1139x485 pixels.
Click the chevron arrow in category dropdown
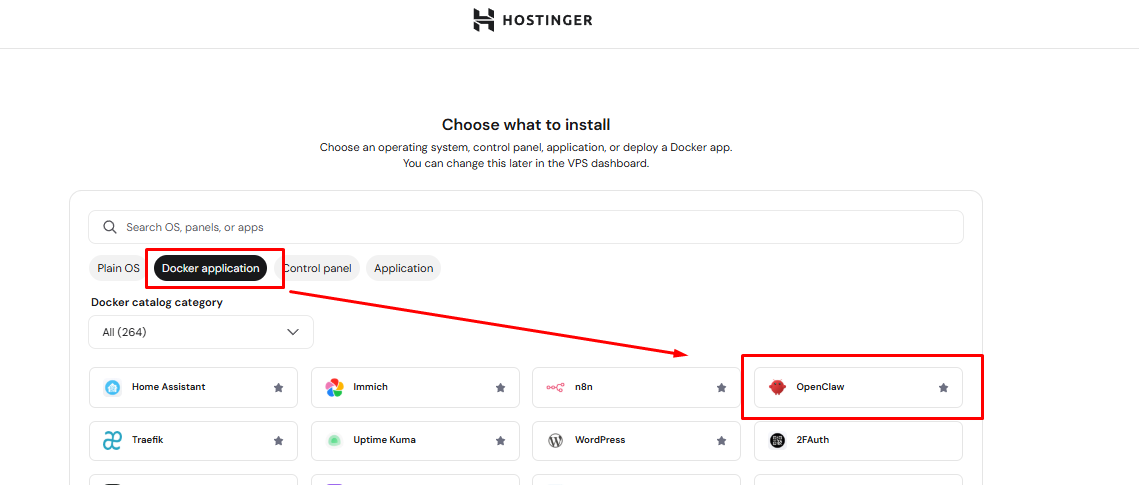(293, 332)
